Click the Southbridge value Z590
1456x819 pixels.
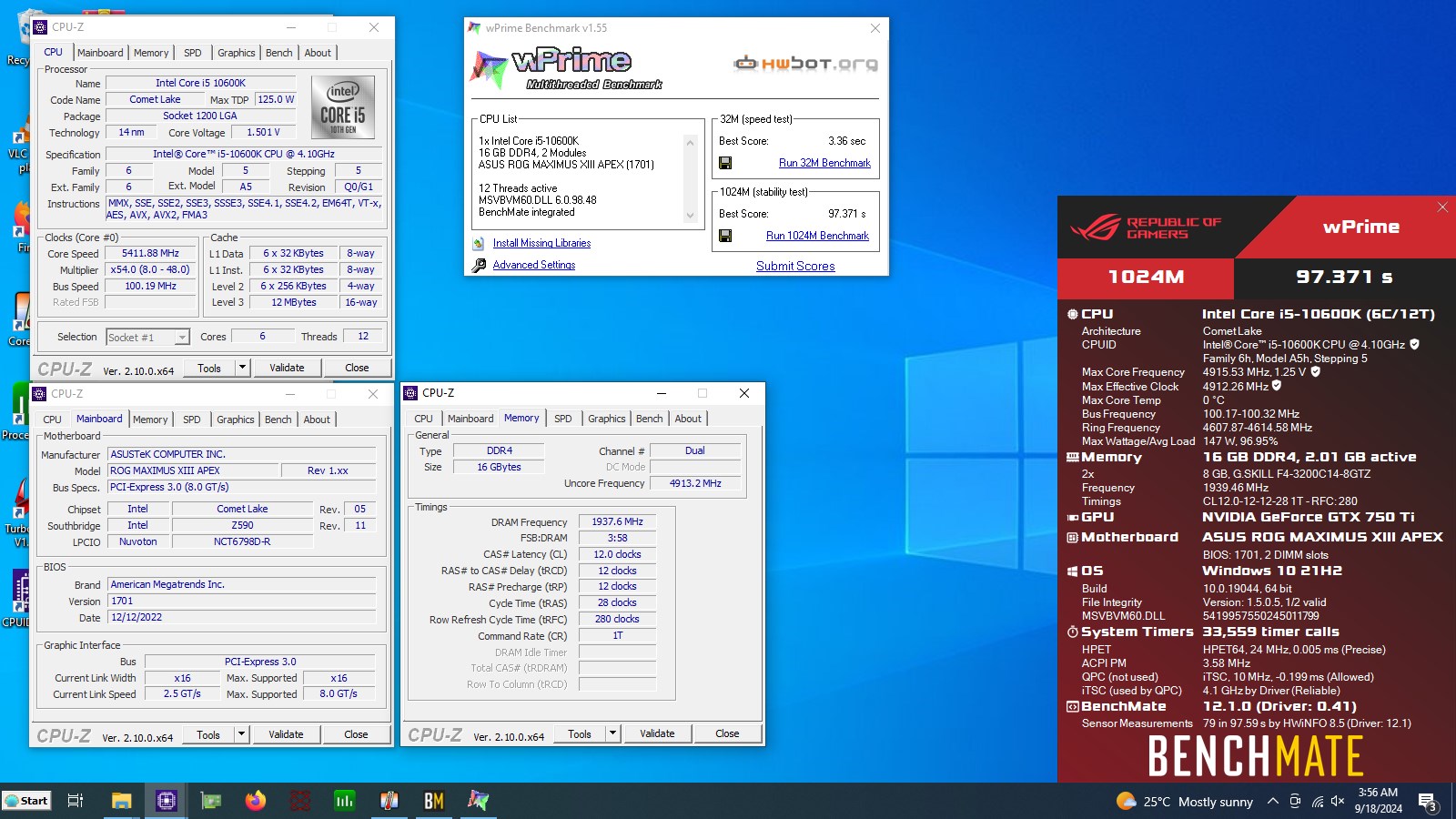click(242, 525)
